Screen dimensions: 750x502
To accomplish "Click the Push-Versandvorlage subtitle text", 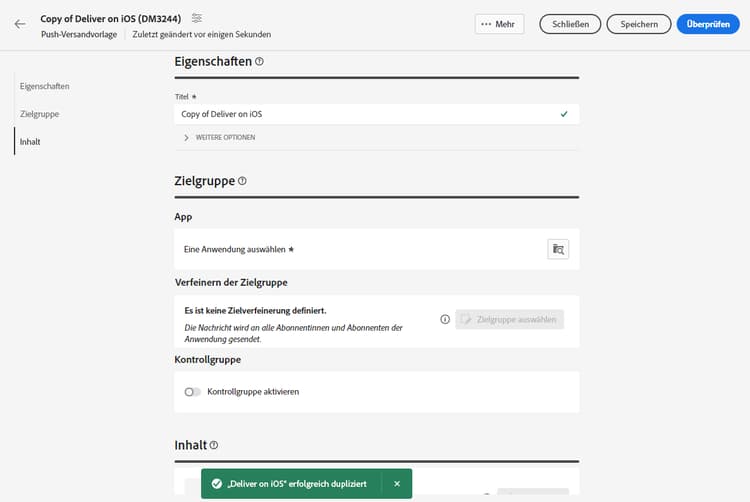I will pos(79,34).
